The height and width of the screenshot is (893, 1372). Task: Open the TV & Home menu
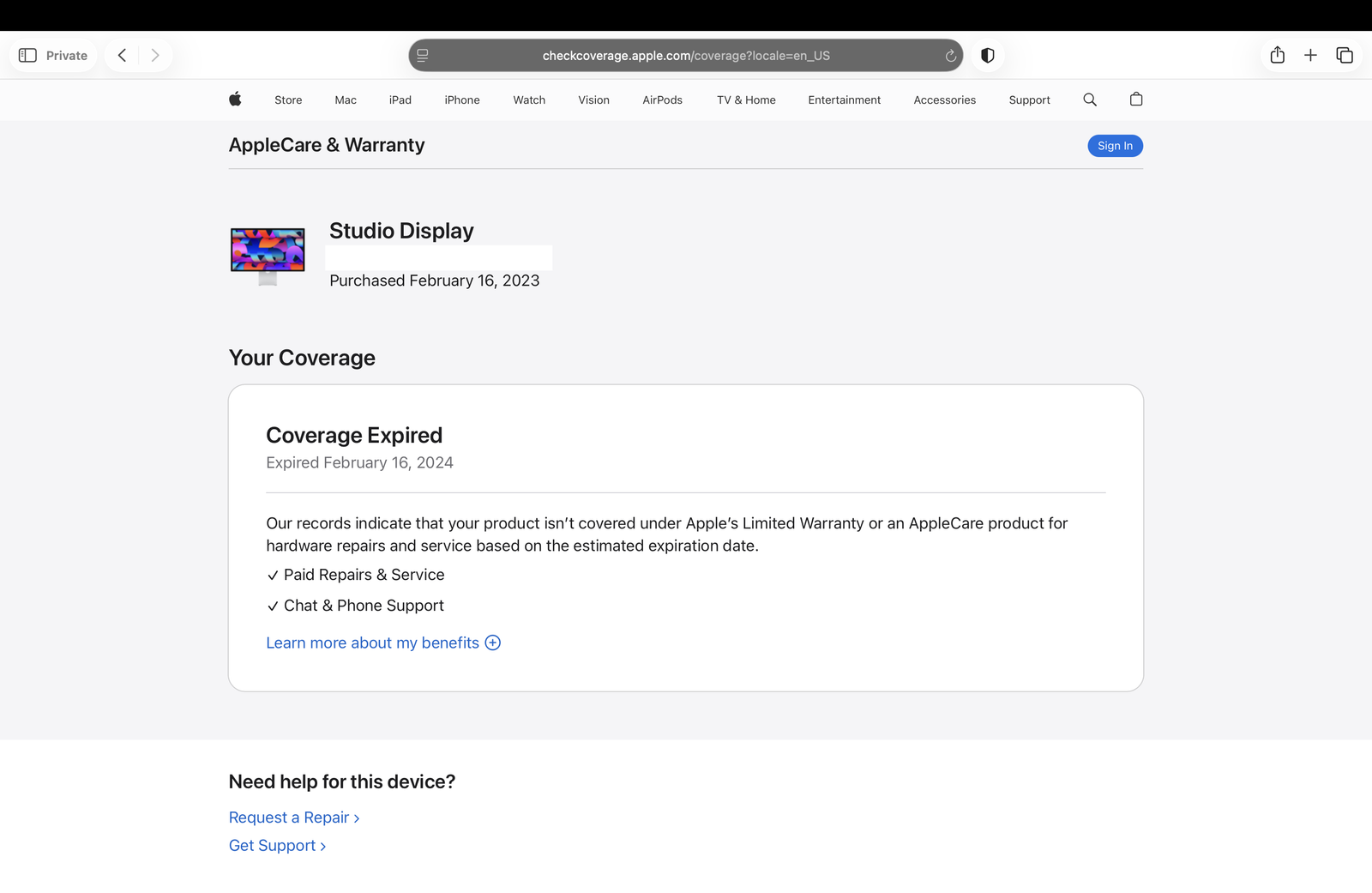tap(746, 100)
